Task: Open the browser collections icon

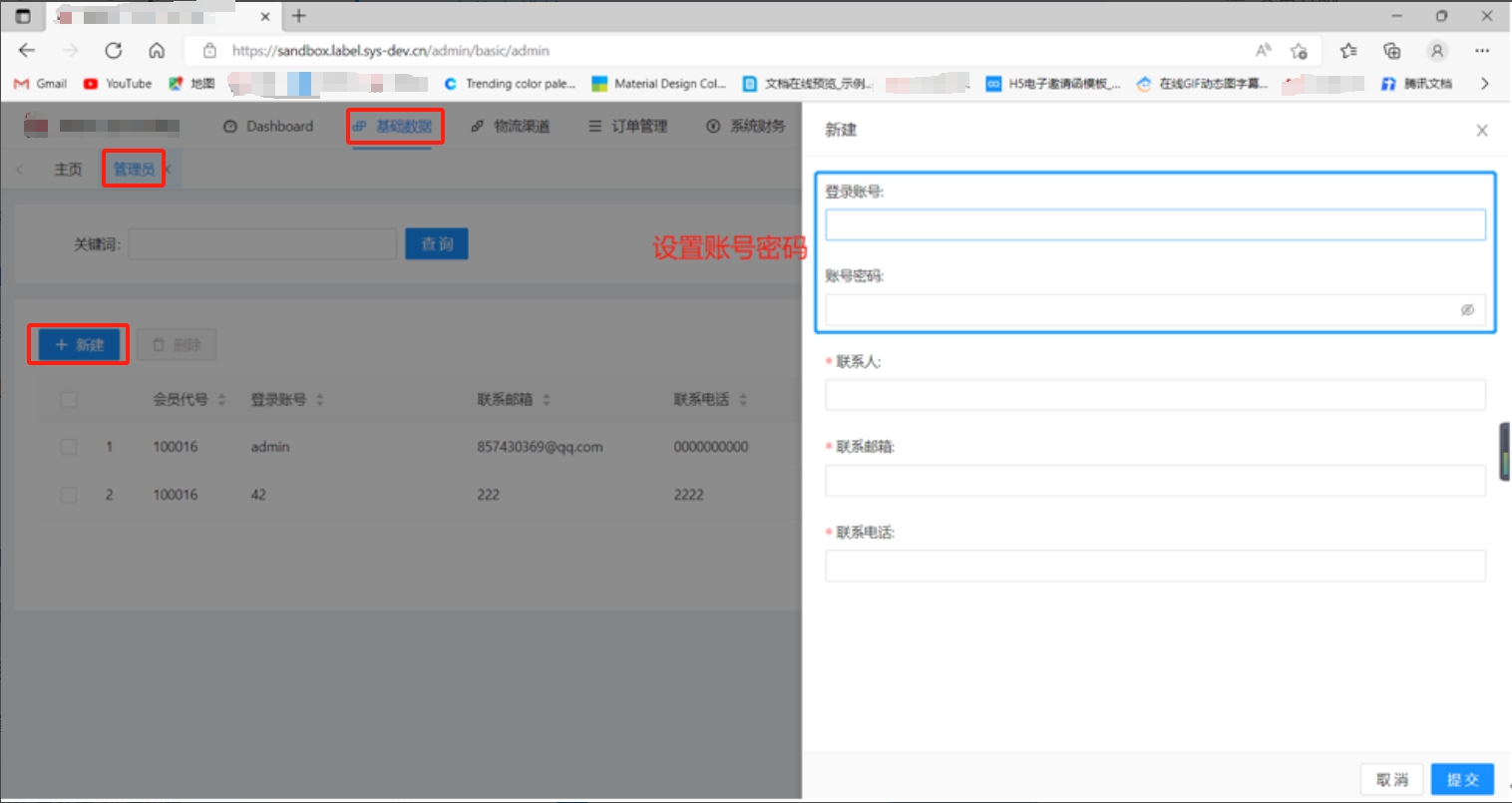Action: (x=1392, y=51)
